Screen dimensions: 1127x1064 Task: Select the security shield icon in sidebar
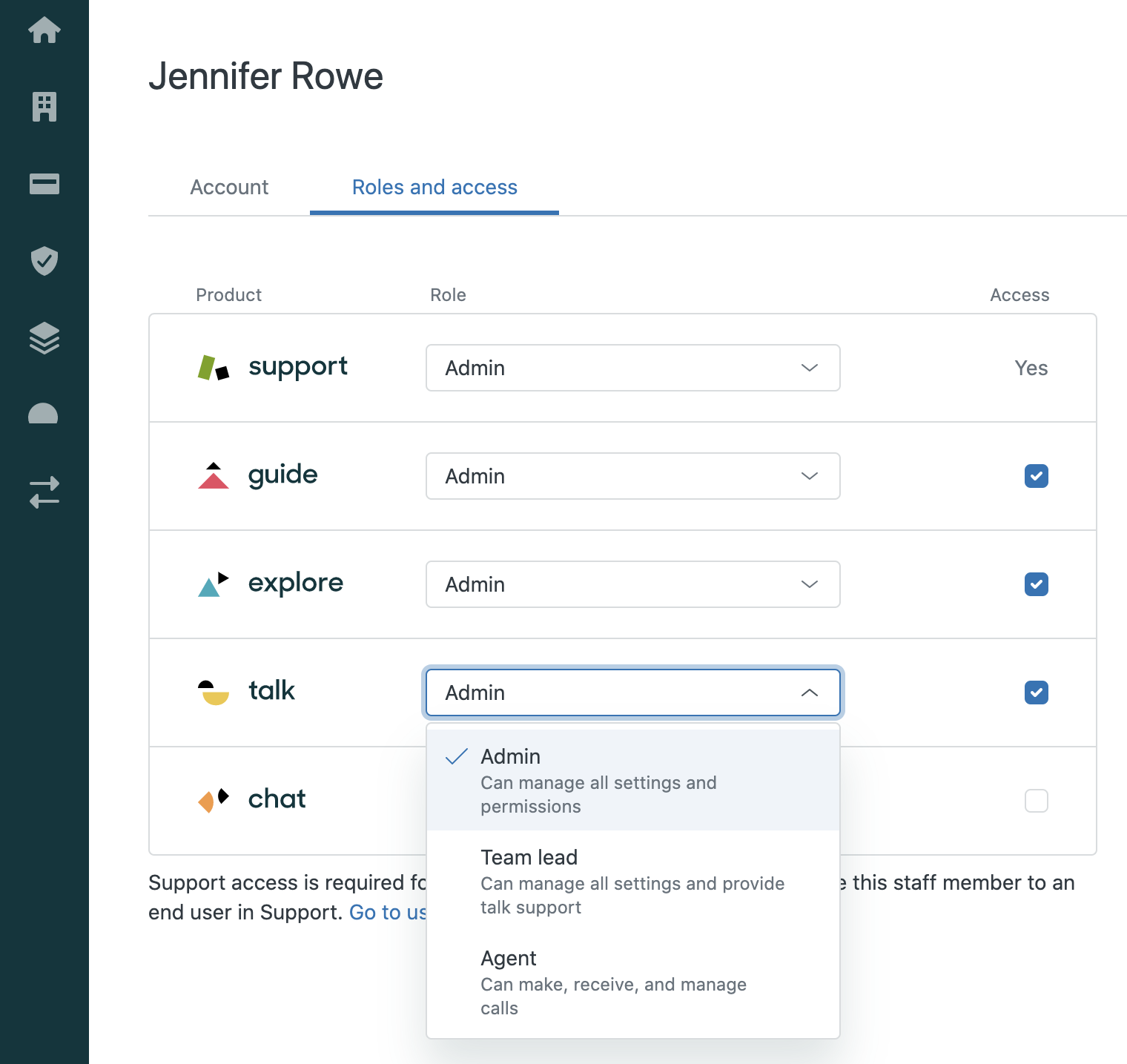point(44,261)
